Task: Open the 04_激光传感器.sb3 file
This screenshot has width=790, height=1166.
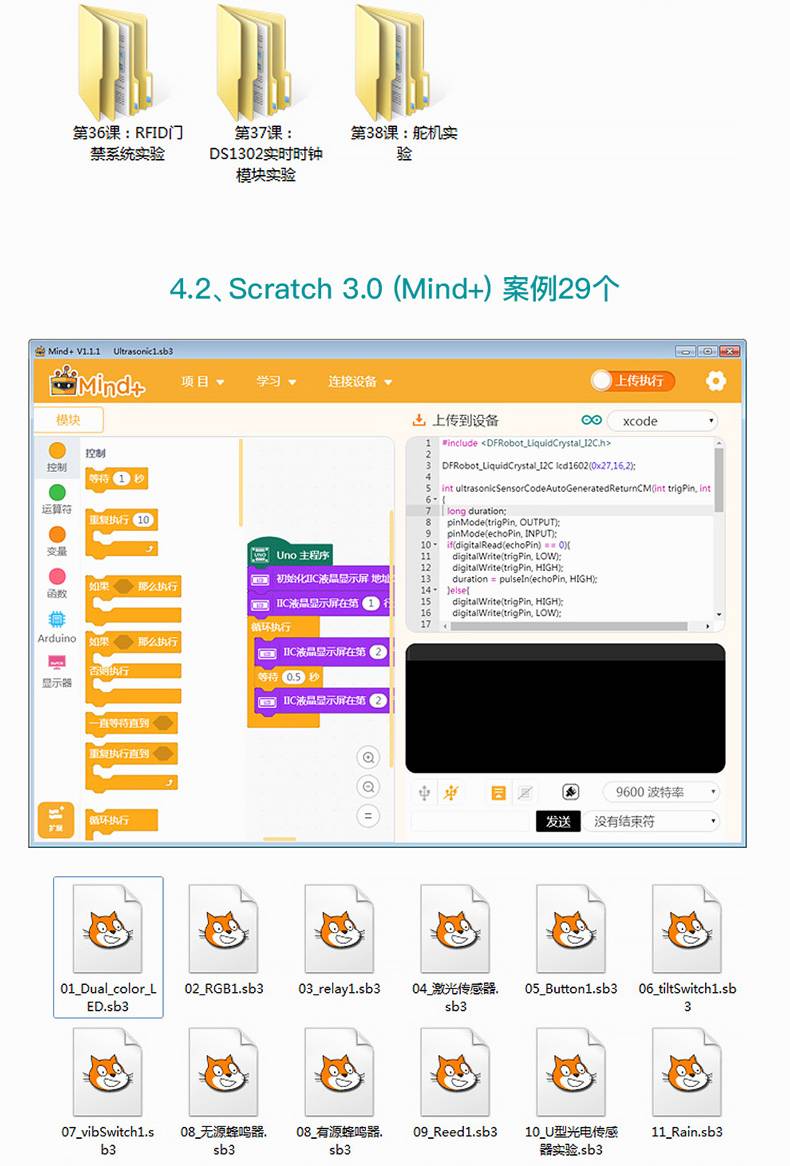Action: click(455, 947)
